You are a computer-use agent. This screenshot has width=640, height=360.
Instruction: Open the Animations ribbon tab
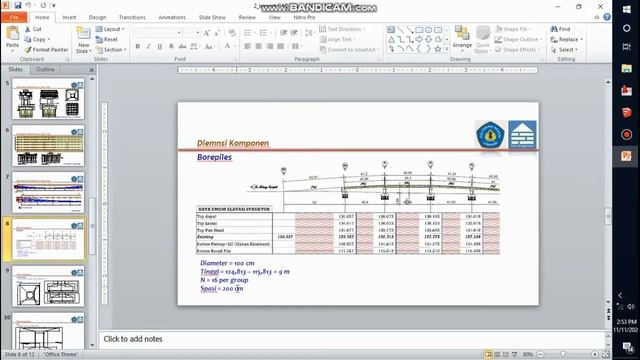(x=172, y=17)
